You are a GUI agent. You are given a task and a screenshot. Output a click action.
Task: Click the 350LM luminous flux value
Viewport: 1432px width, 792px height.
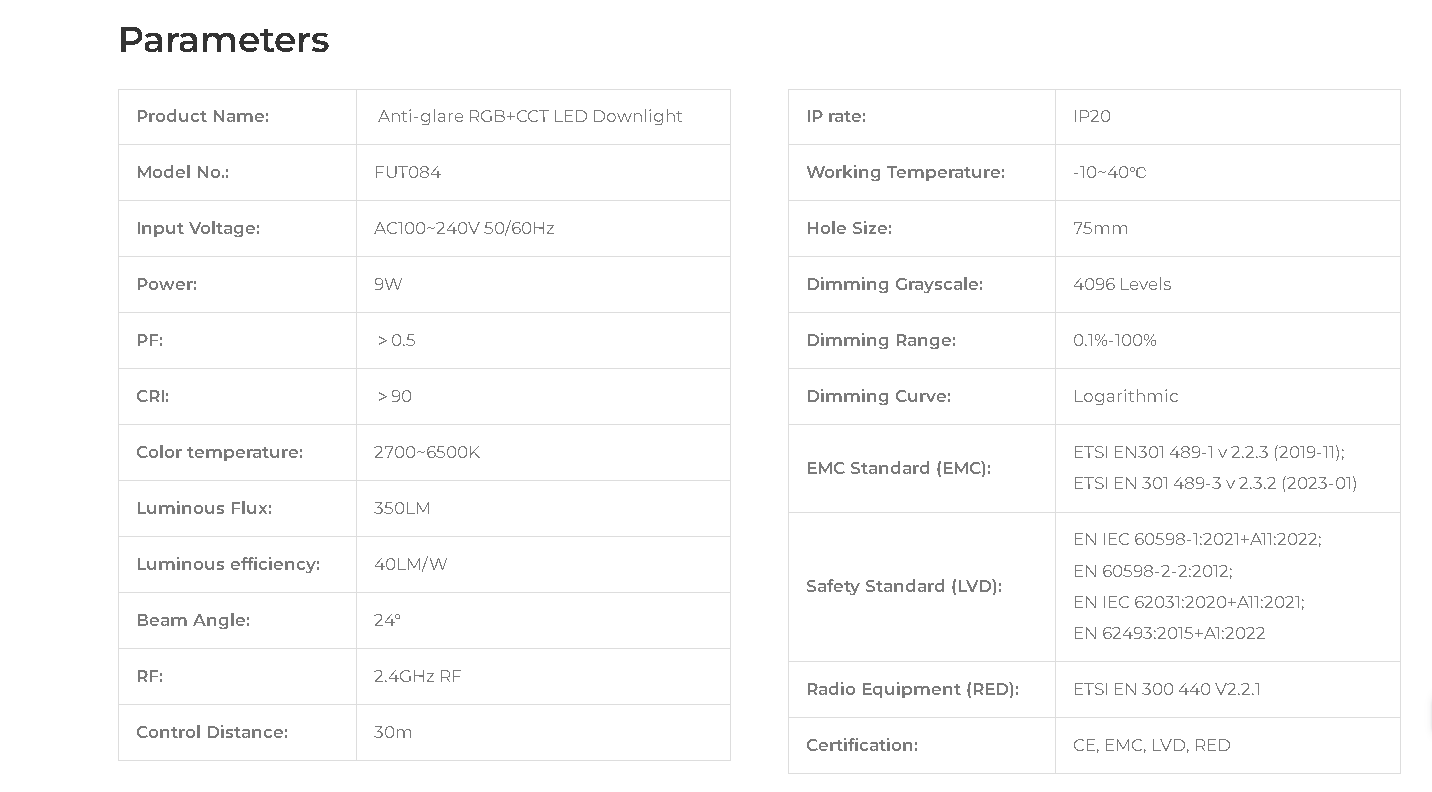402,508
